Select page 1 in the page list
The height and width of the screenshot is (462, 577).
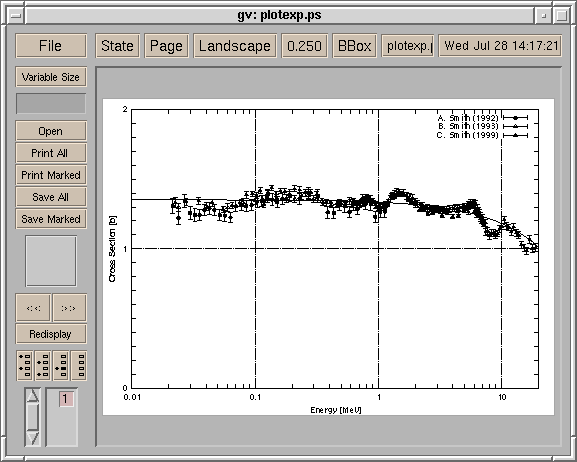click(66, 399)
